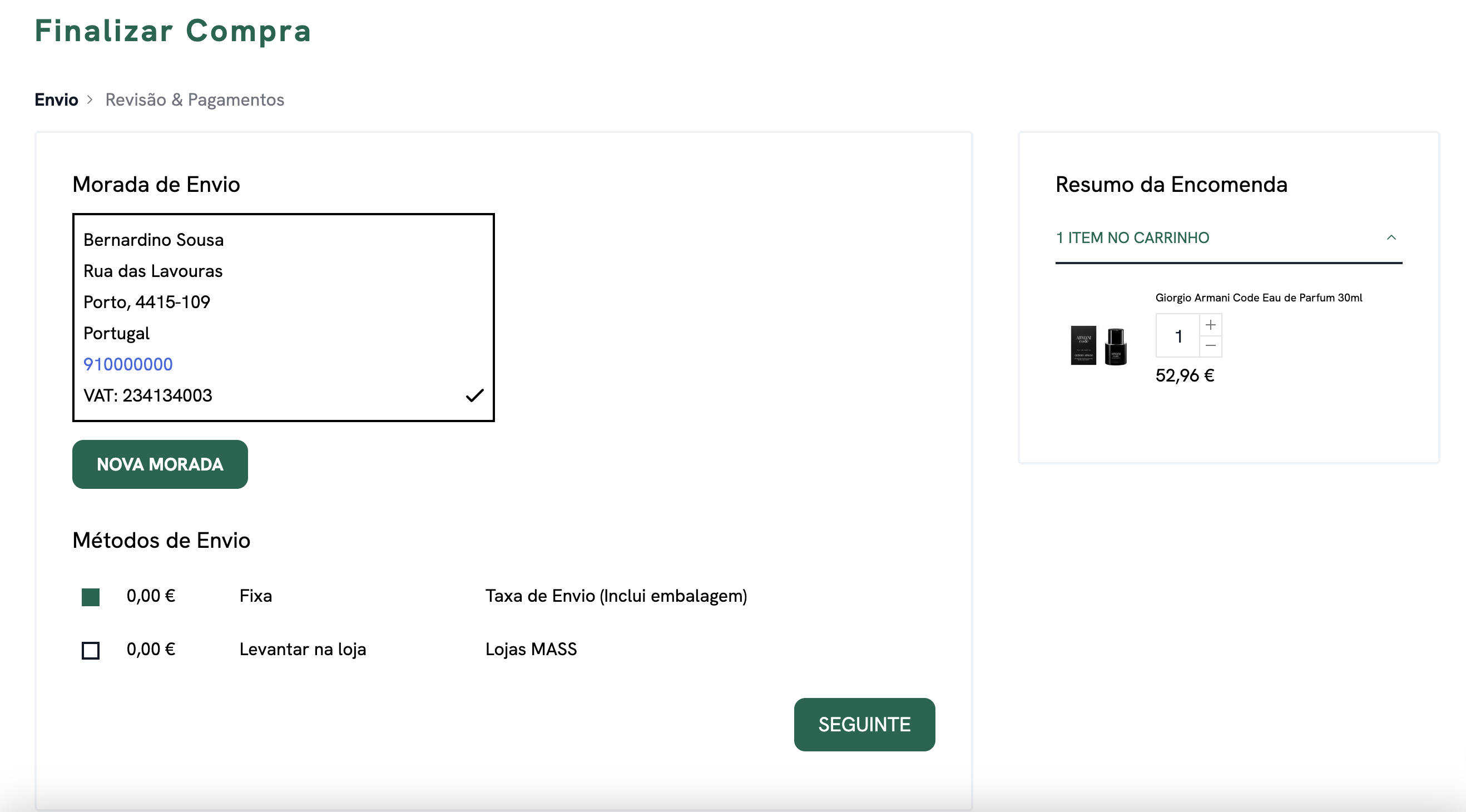The image size is (1466, 812).
Task: Increase product quantity with plus icon
Action: 1210,325
